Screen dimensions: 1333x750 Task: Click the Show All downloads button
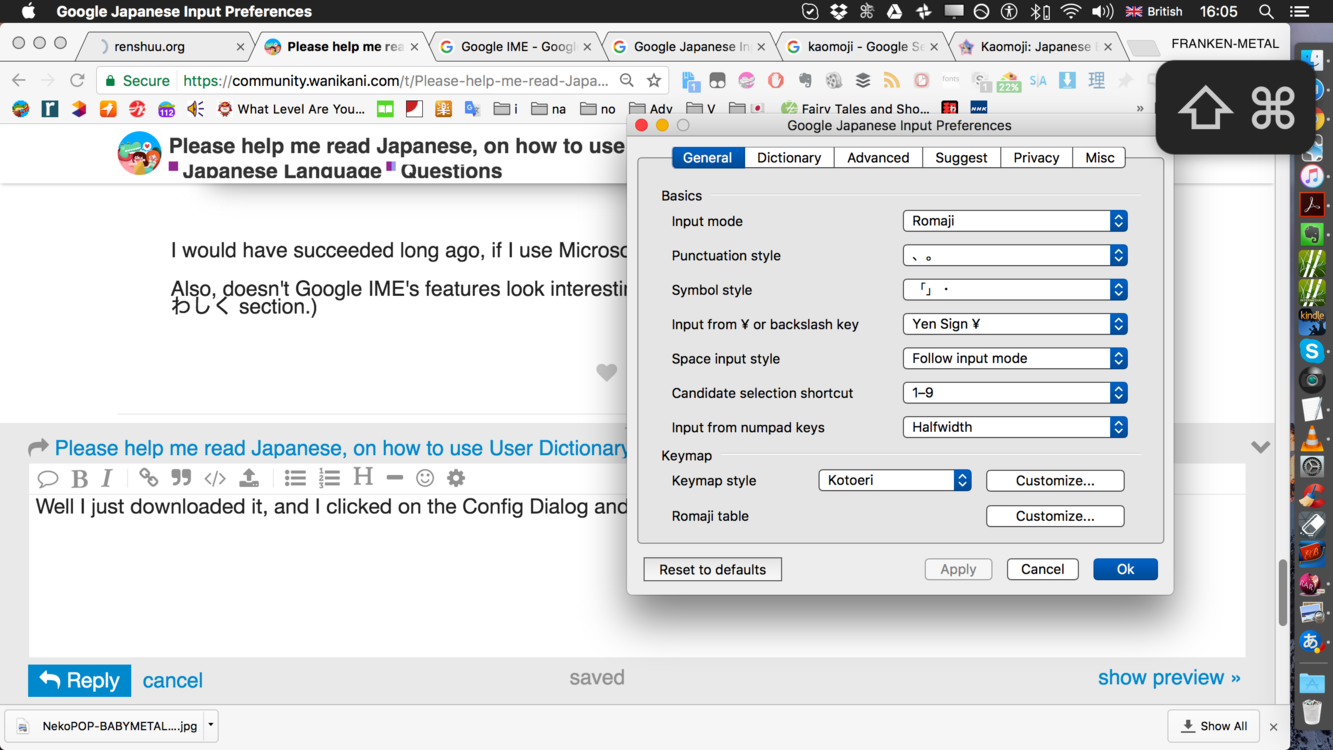point(1214,726)
